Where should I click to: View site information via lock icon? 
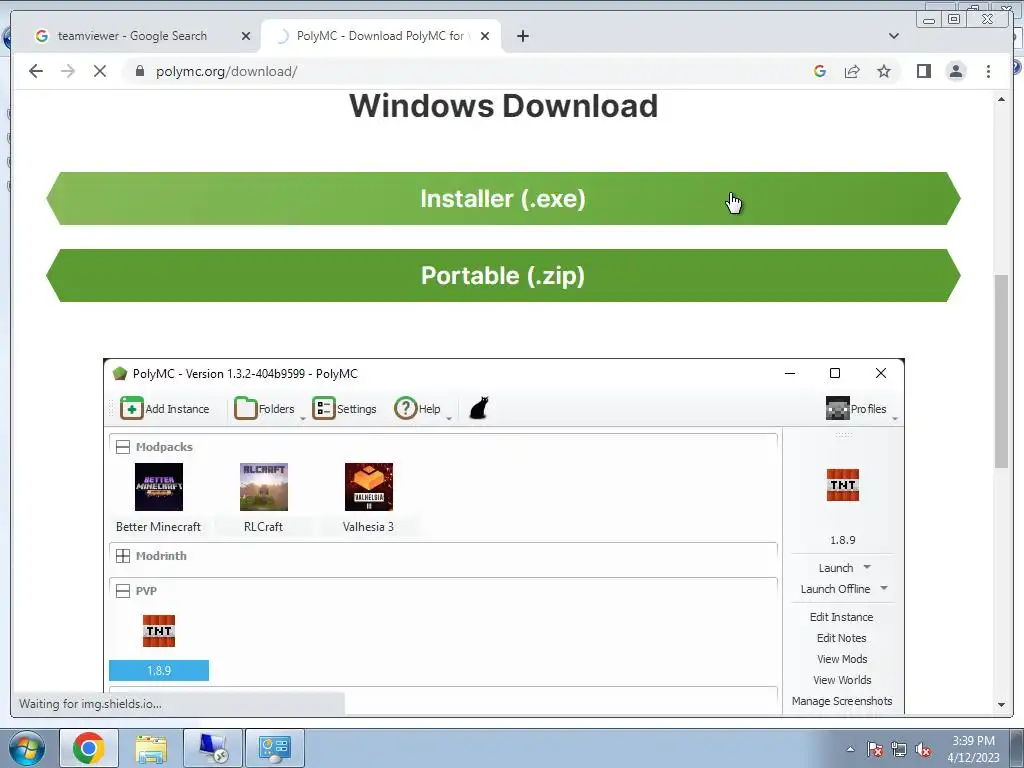tap(139, 71)
